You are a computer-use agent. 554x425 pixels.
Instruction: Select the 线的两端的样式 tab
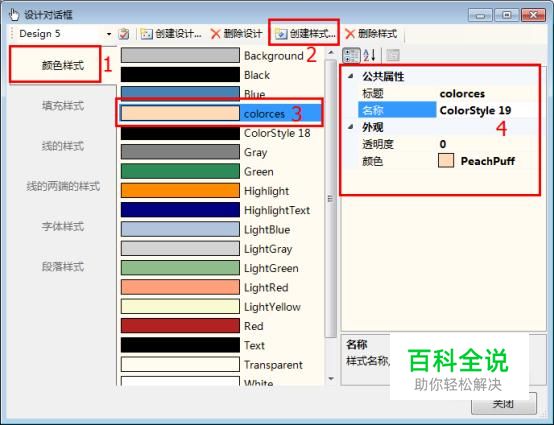pos(63,186)
